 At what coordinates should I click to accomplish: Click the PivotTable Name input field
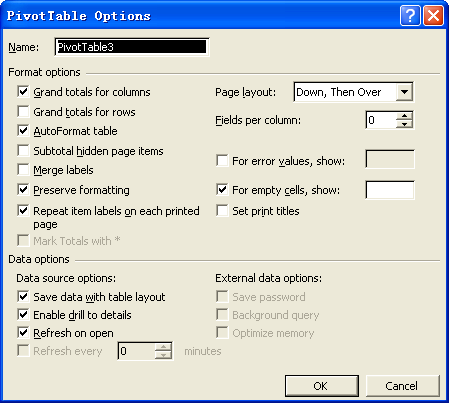tap(132, 47)
